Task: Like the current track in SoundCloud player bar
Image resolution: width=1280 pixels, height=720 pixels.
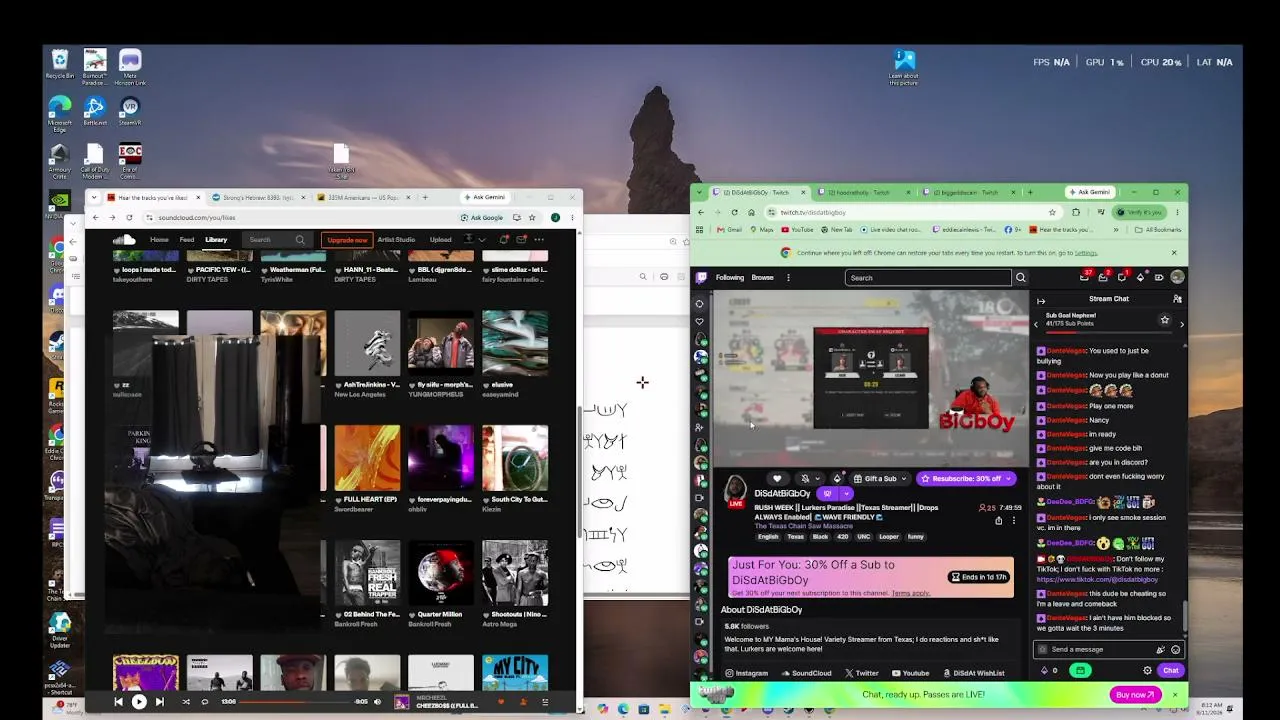Action: [x=501, y=702]
